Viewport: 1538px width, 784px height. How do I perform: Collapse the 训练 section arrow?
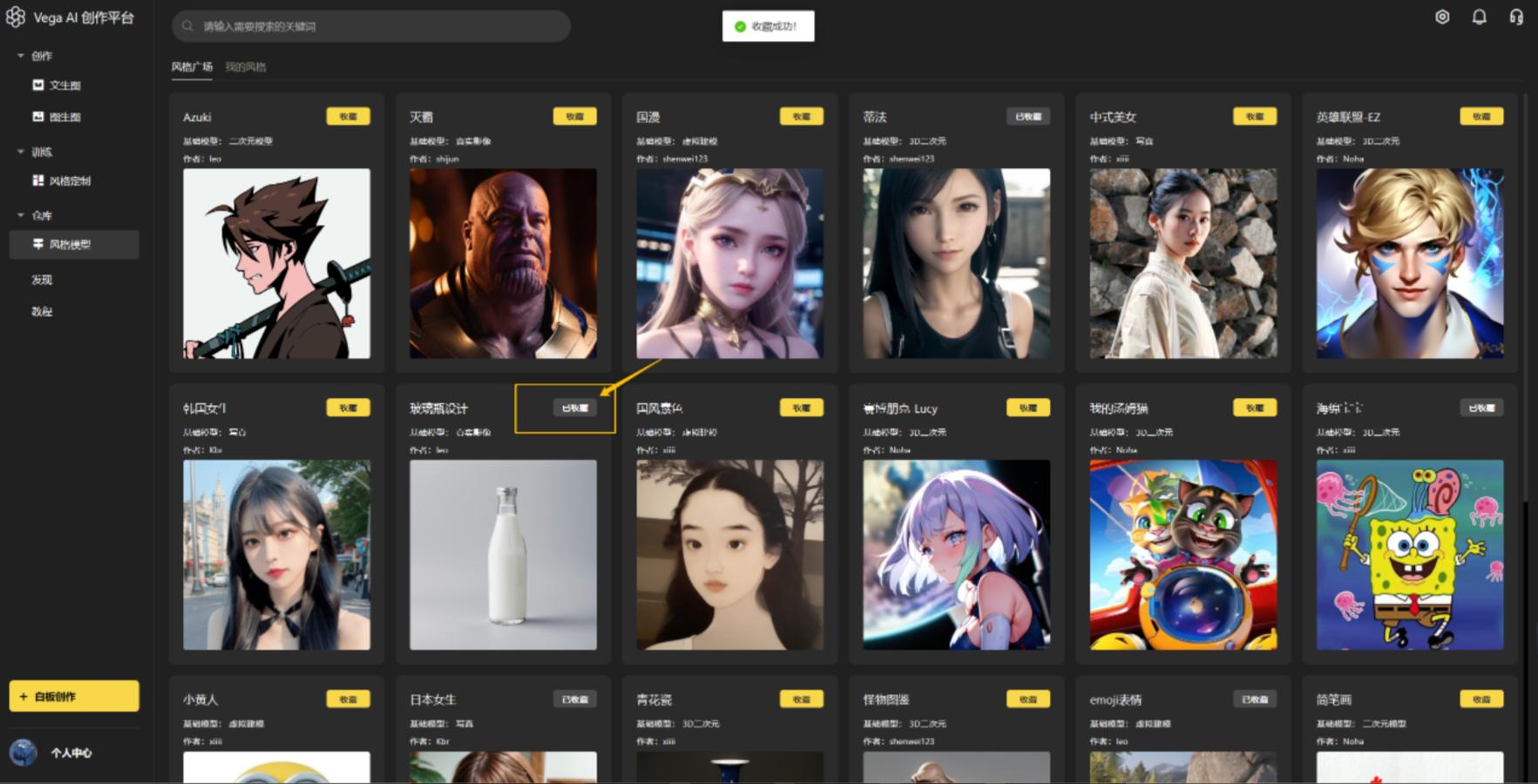pyautogui.click(x=21, y=152)
